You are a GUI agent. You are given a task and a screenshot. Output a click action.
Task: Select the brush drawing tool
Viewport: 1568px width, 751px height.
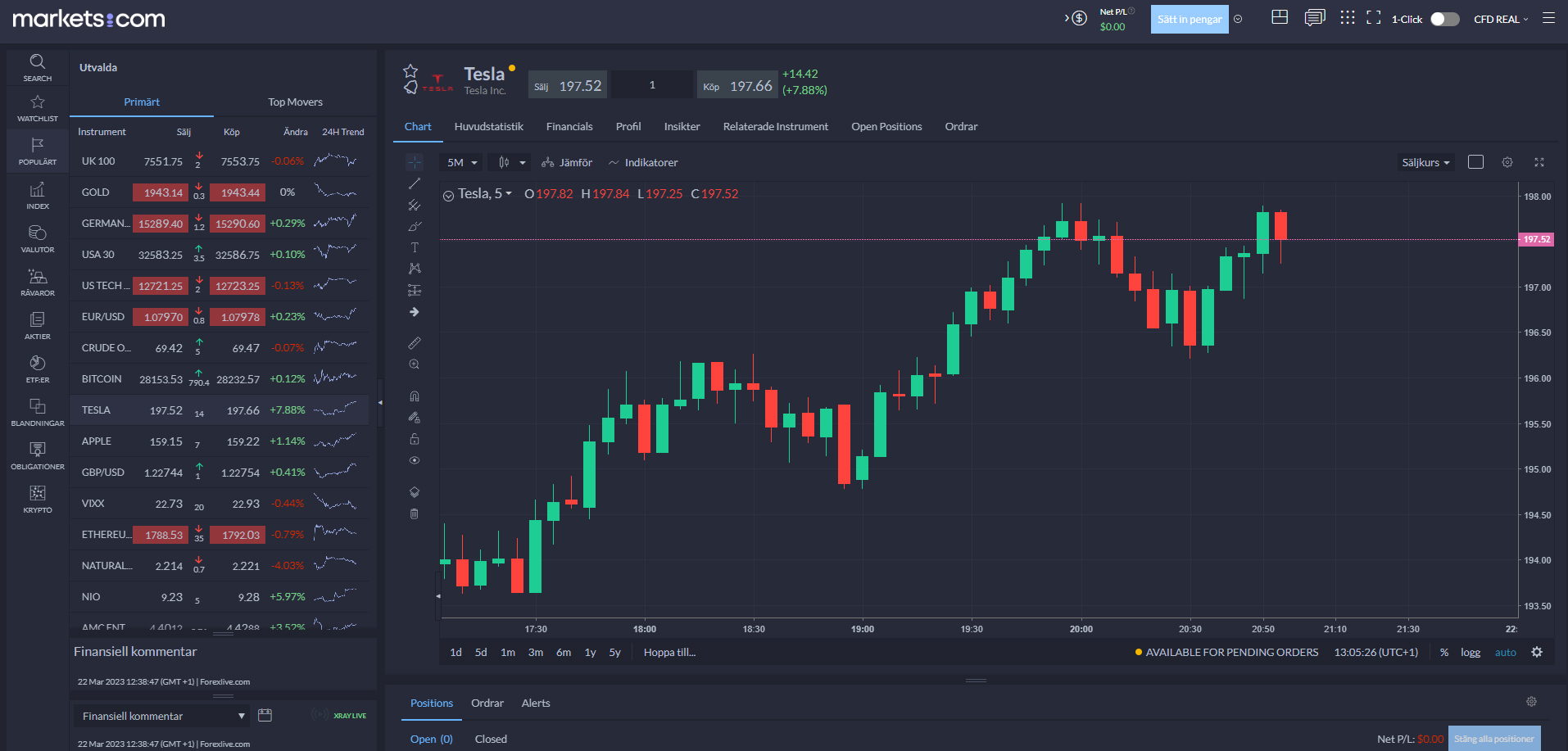415,226
